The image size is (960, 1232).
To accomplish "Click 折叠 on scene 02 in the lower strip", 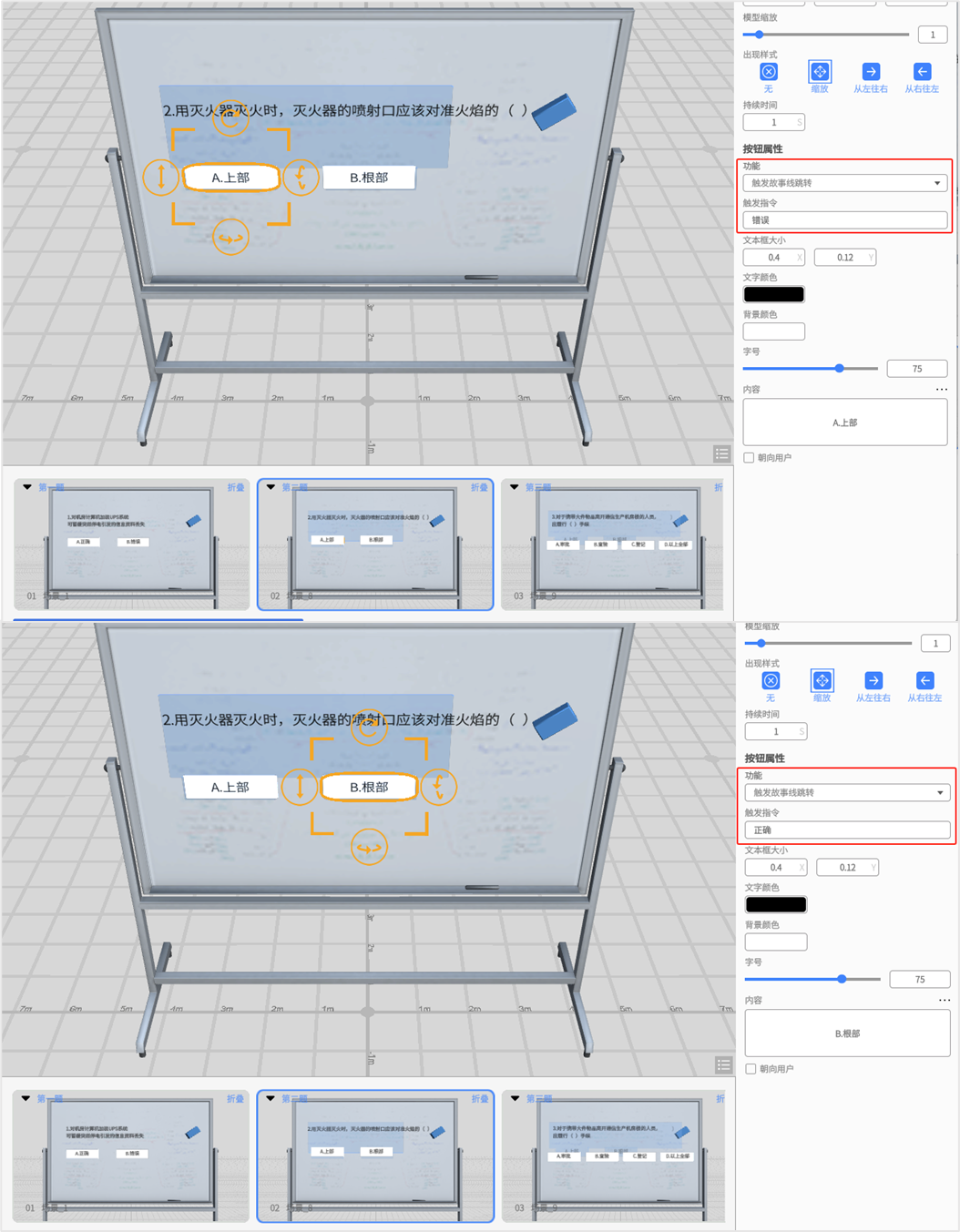I will (x=480, y=1098).
